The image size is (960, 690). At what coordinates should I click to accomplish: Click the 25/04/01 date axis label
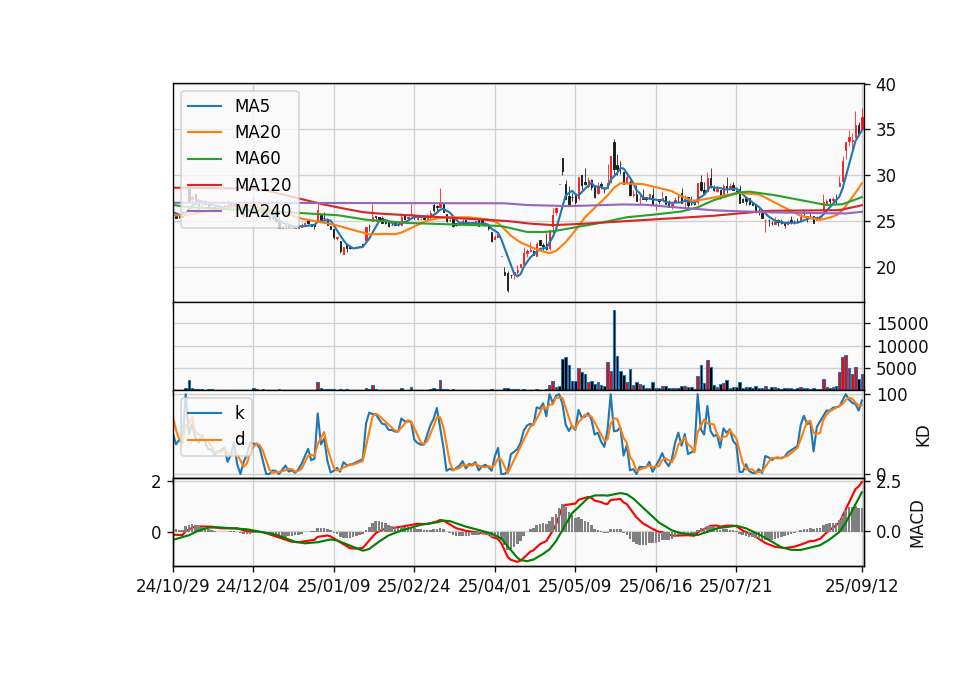495,586
